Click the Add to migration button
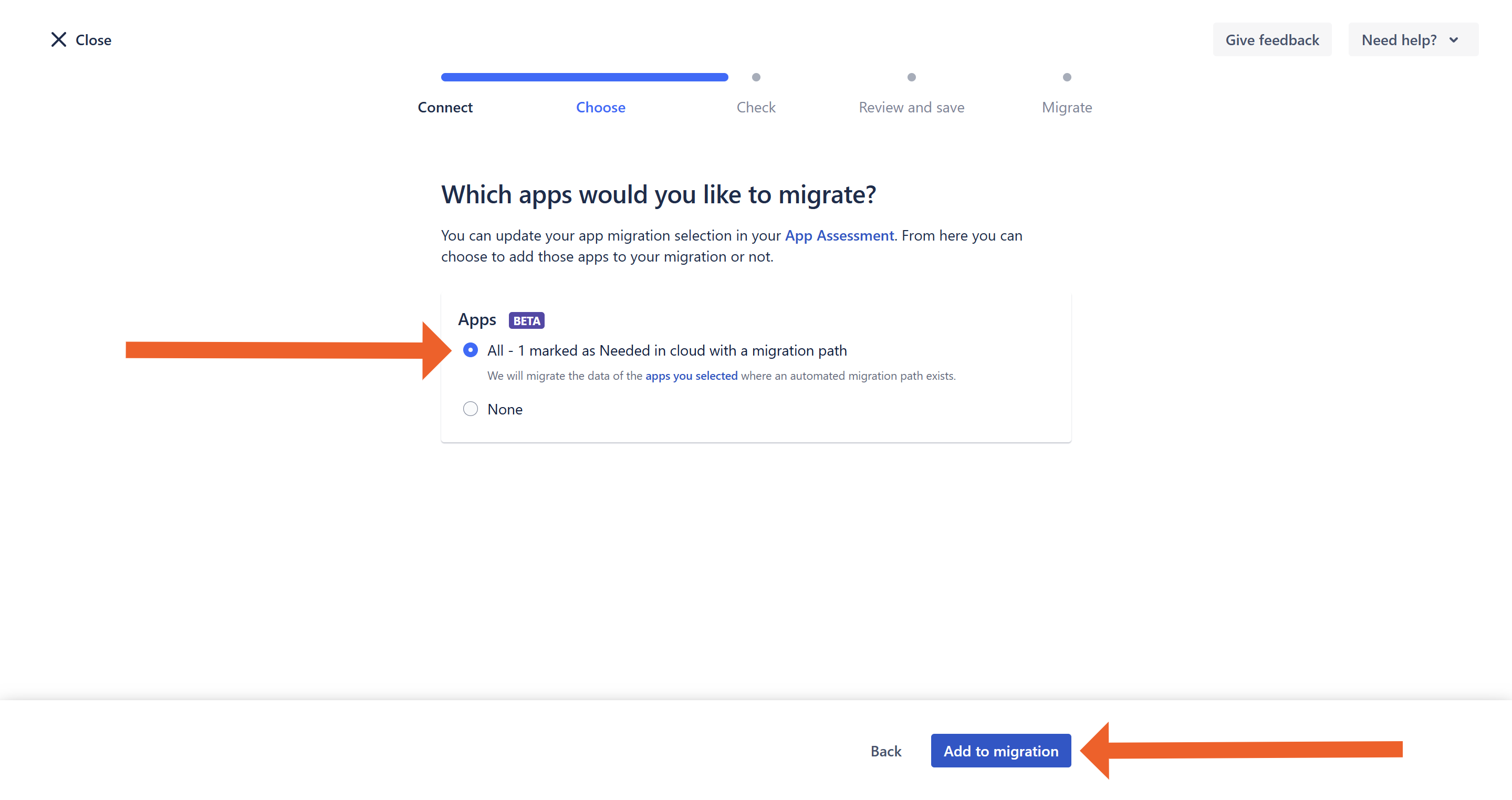 [1000, 751]
